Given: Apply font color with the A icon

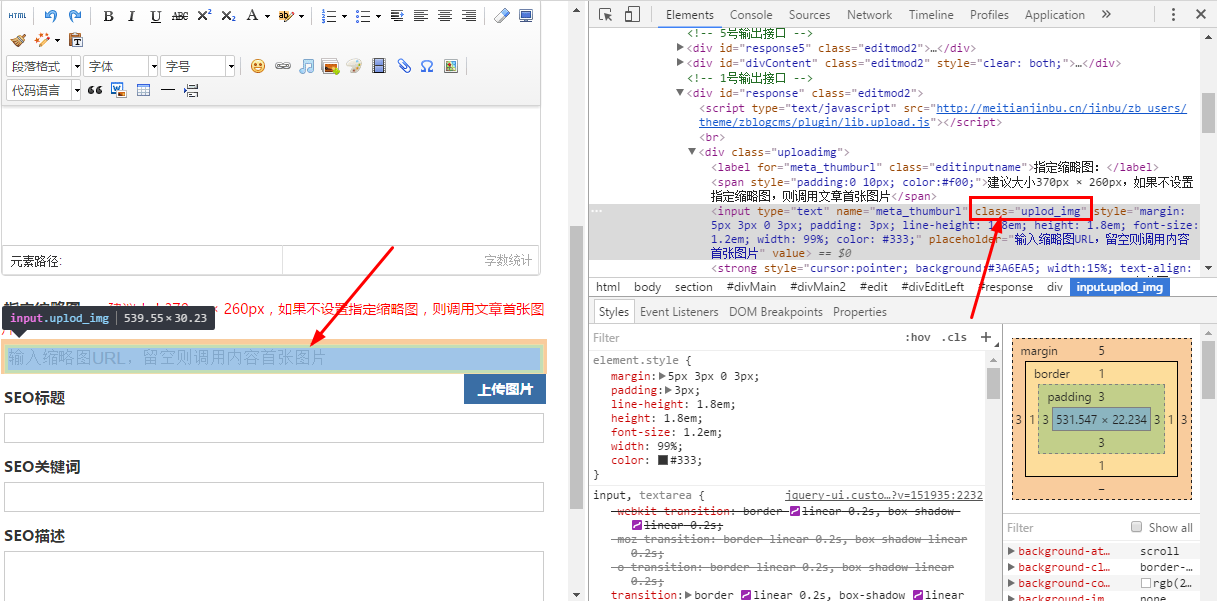Looking at the screenshot, I should (252, 16).
